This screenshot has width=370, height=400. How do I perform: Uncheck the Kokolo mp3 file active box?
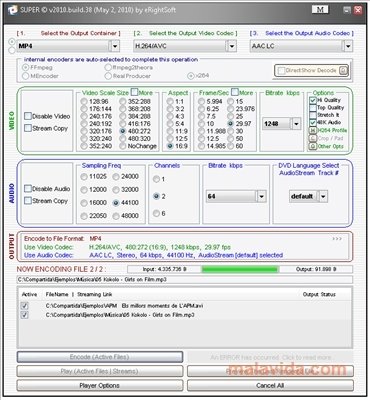tap(24, 315)
